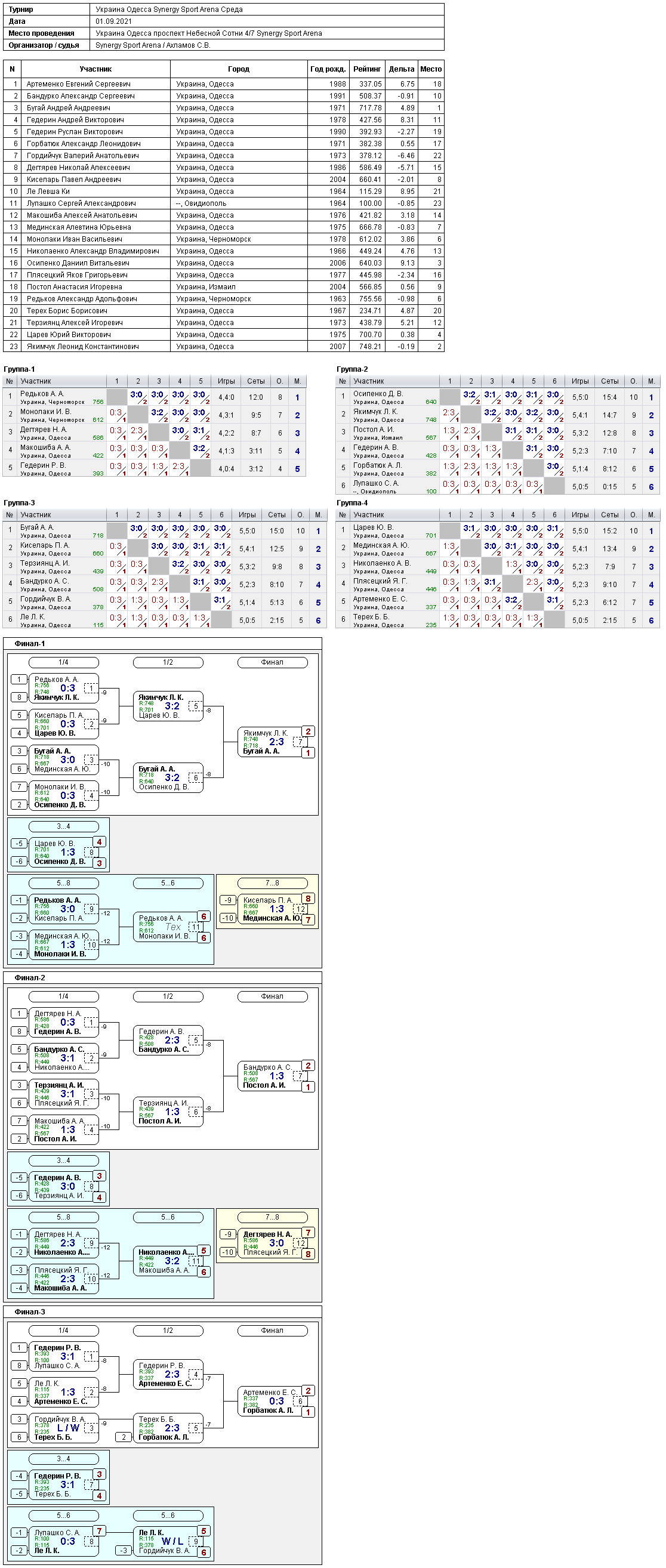The height and width of the screenshot is (1568, 666).
Task: Click the date value 01.09.2021
Action: (114, 21)
